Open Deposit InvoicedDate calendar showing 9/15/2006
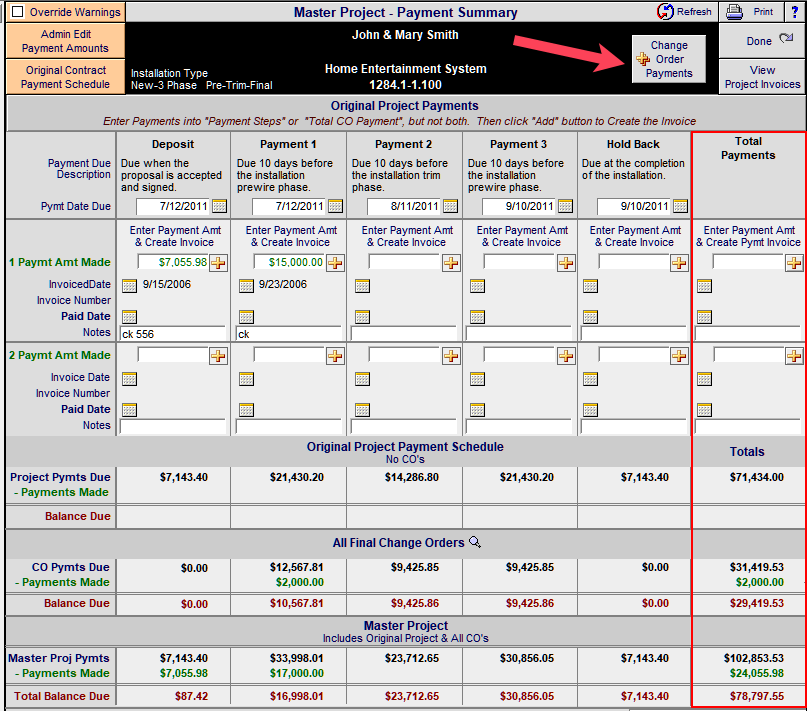This screenshot has height=711, width=807. (x=129, y=285)
